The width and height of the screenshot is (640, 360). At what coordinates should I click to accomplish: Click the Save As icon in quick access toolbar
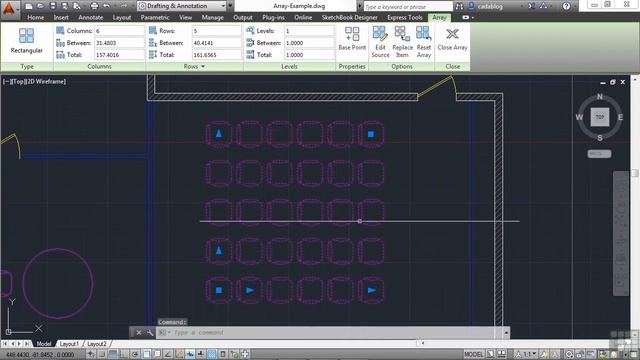(64, 6)
